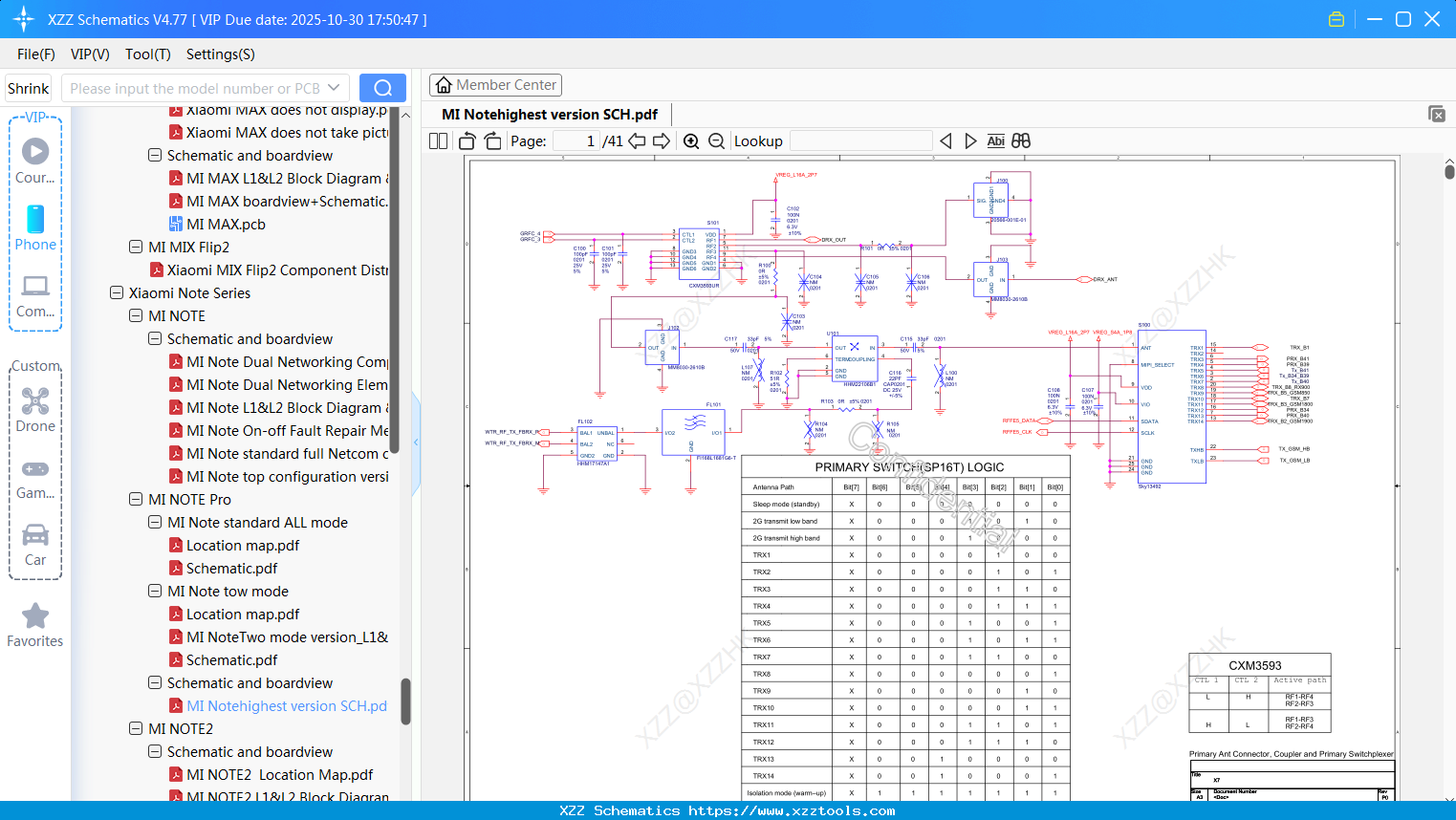Viewport: 1456px width, 820px height.
Task: Click the zoom out magnifier icon
Action: 716,141
